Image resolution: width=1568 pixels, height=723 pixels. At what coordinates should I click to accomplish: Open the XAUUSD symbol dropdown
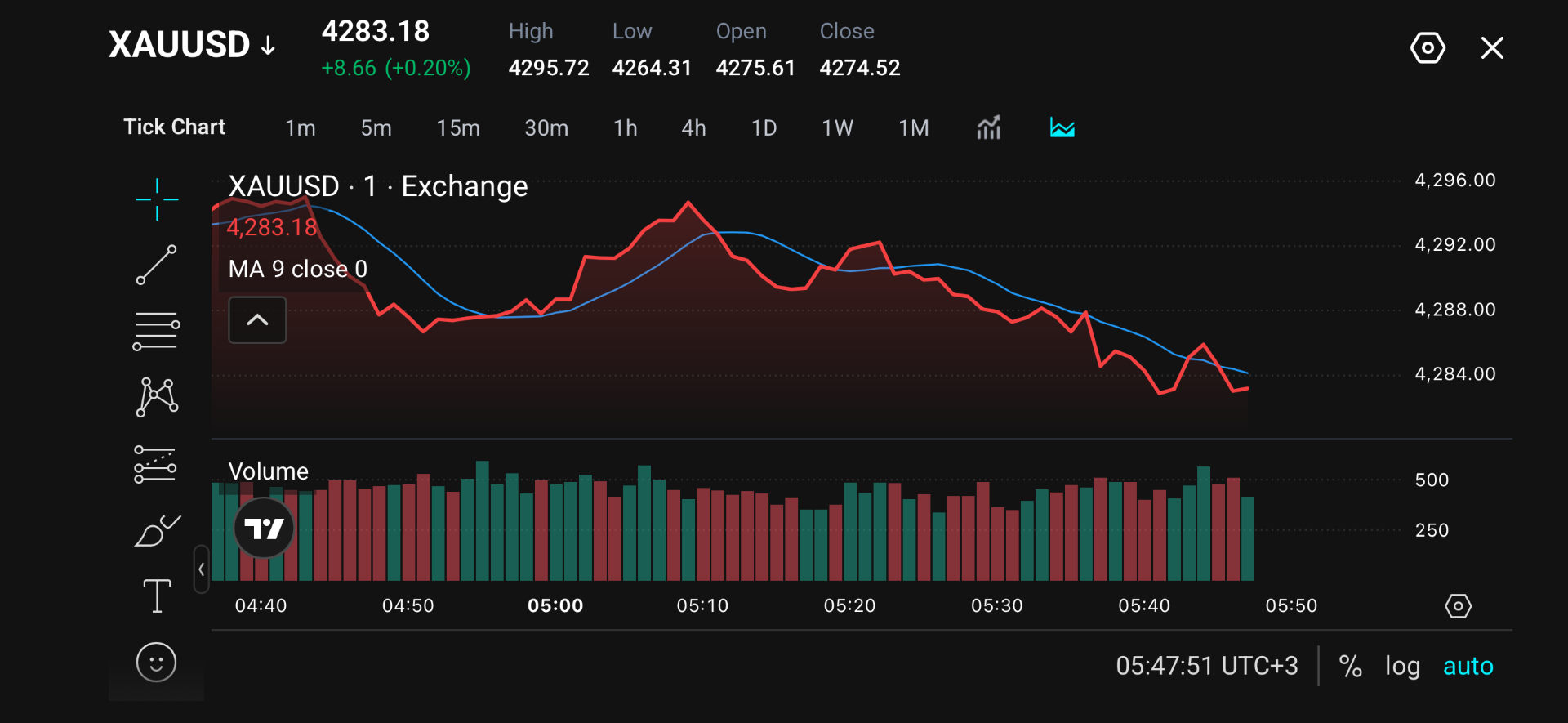point(193,45)
